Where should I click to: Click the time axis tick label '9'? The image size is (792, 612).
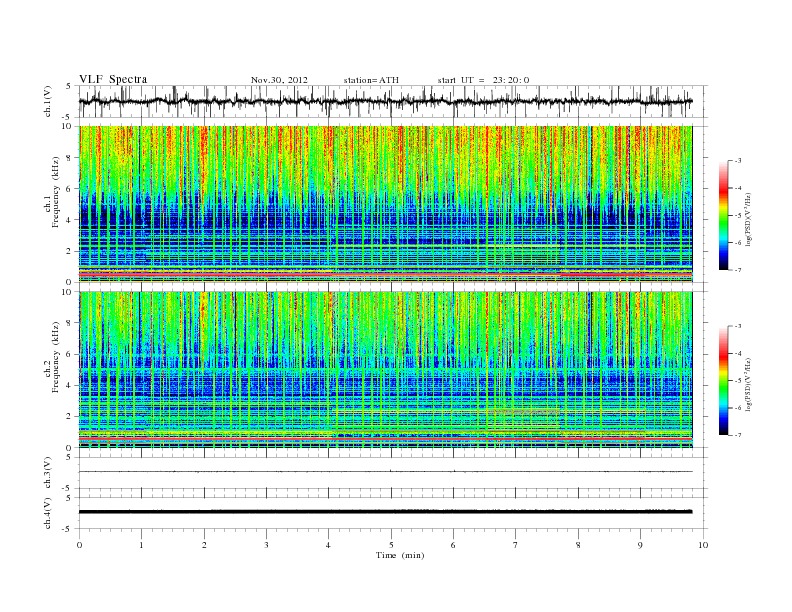pos(640,545)
